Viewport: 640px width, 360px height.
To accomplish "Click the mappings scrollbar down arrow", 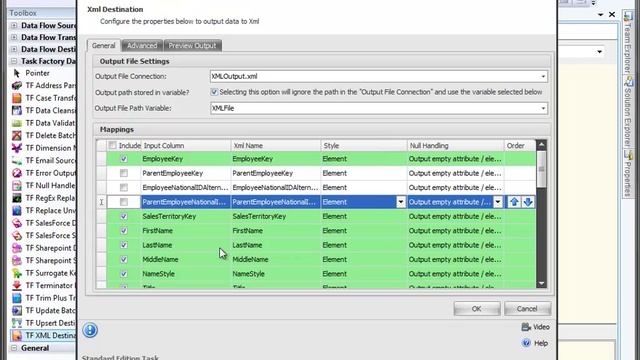I will [541, 283].
